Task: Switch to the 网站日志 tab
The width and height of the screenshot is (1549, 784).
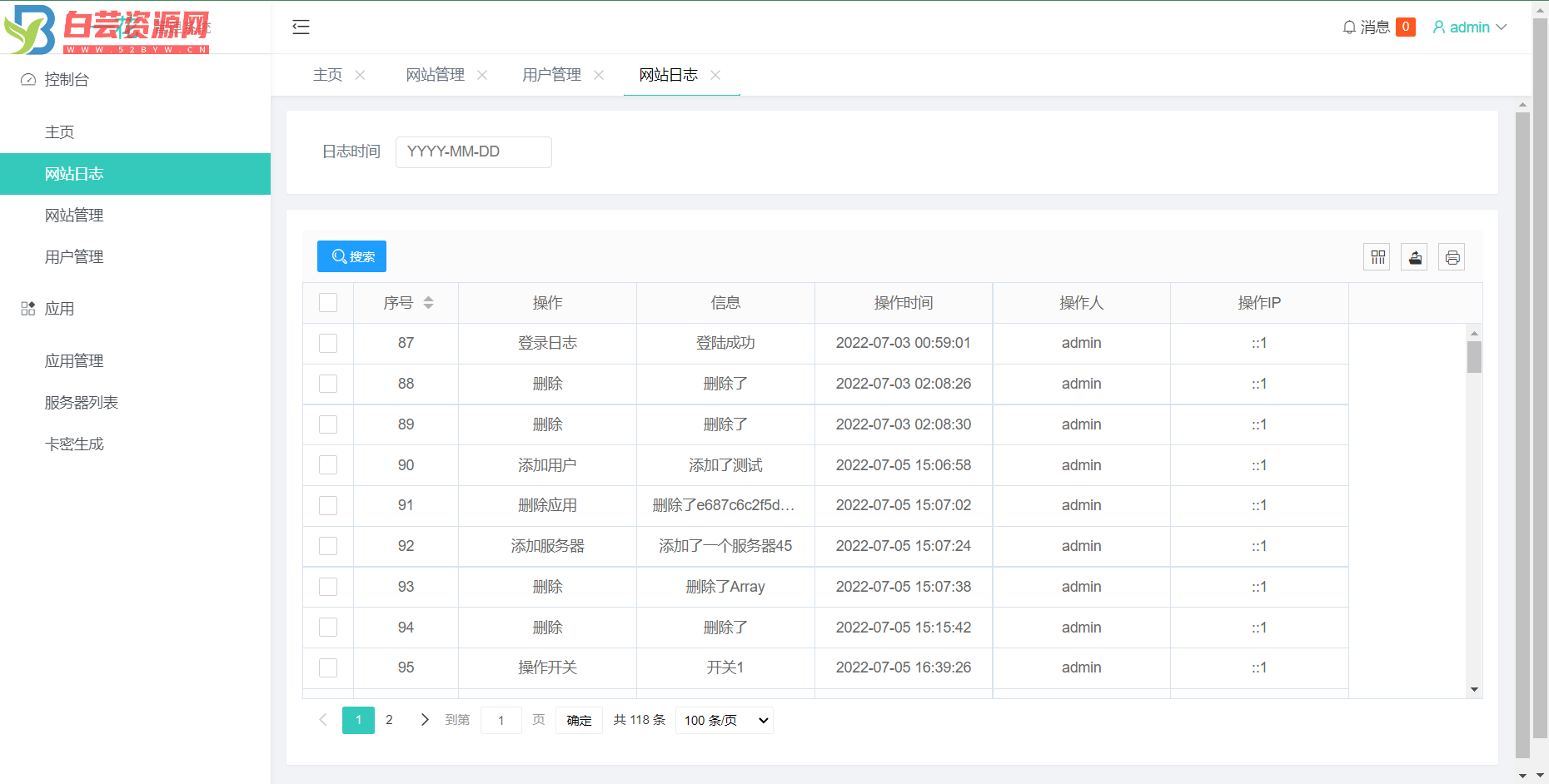Action: point(668,75)
